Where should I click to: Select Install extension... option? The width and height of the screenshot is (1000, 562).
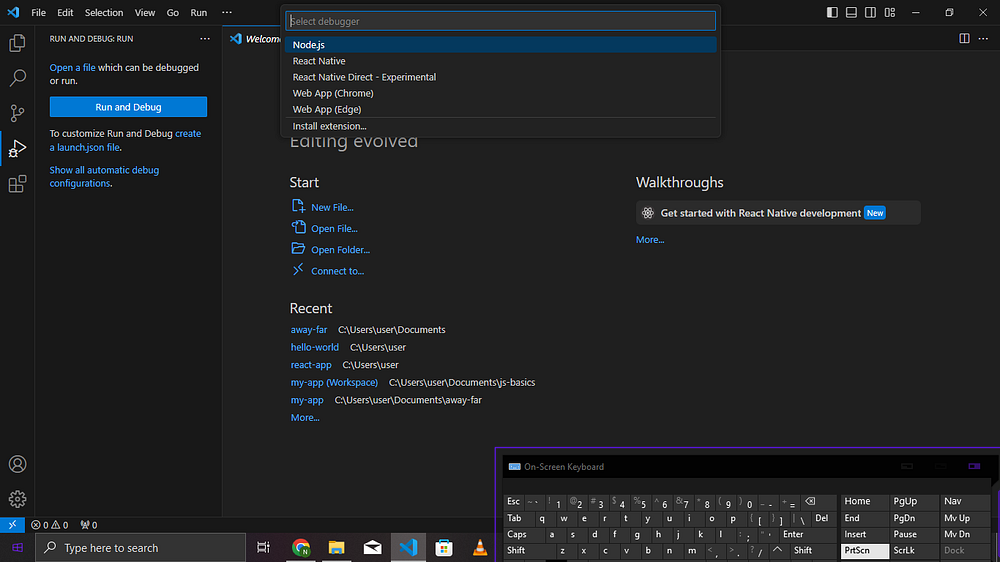(x=501, y=126)
